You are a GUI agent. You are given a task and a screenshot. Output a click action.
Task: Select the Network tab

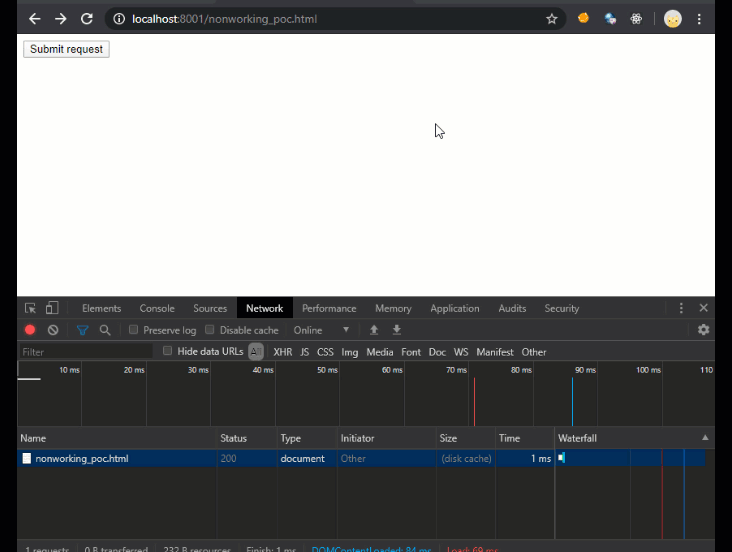pyautogui.click(x=265, y=308)
